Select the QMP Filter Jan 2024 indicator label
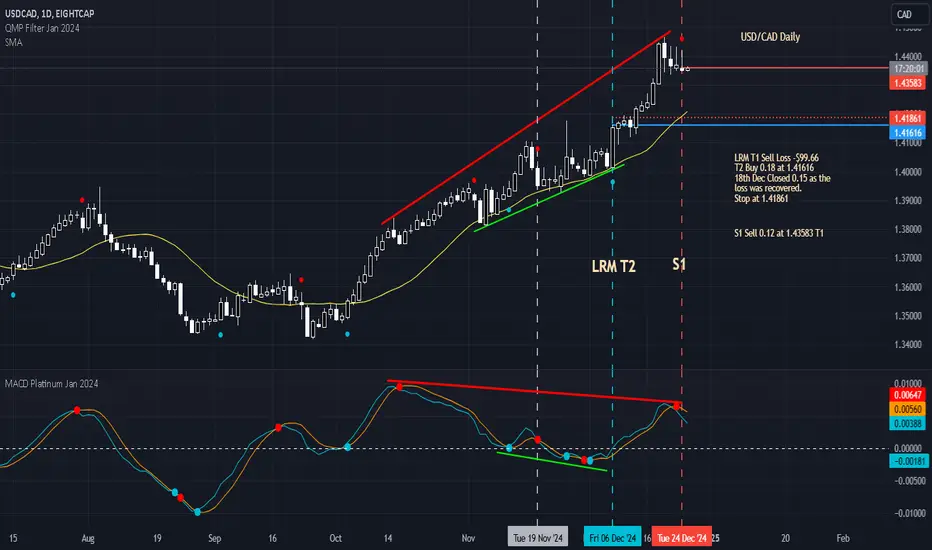The image size is (932, 550). tap(42, 28)
